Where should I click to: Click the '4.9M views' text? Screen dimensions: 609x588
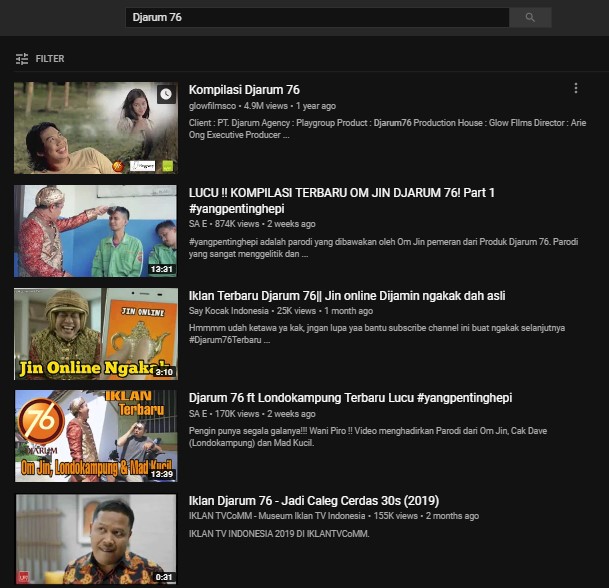[x=265, y=106]
